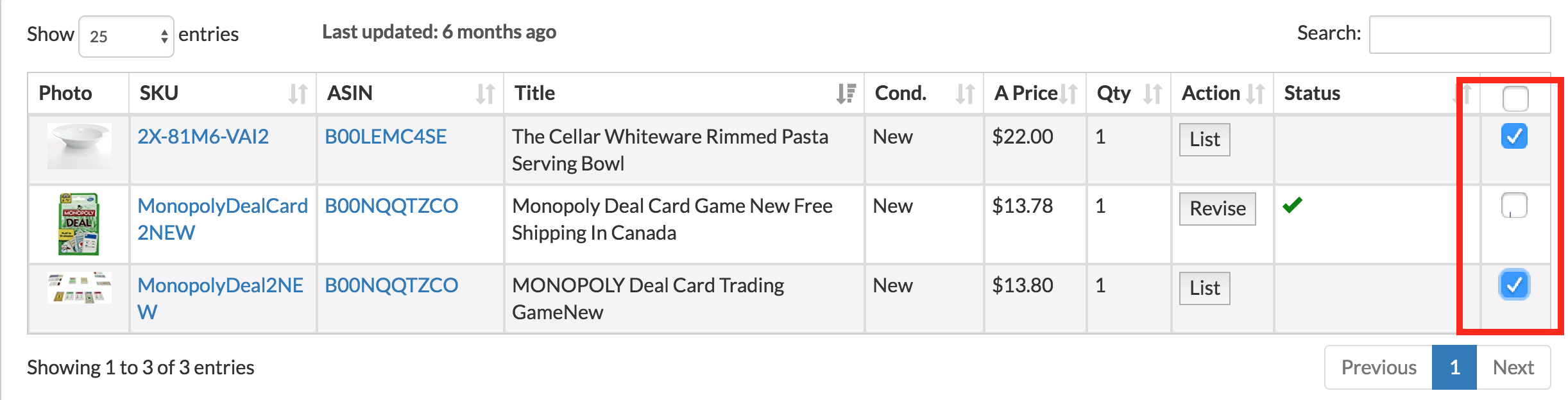Sort by Cond. column arrows
The width and height of the screenshot is (1568, 400).
[x=965, y=94]
